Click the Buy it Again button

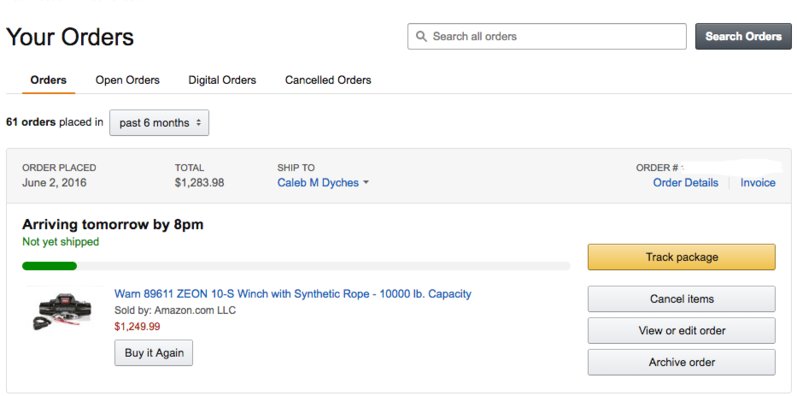[x=154, y=353]
